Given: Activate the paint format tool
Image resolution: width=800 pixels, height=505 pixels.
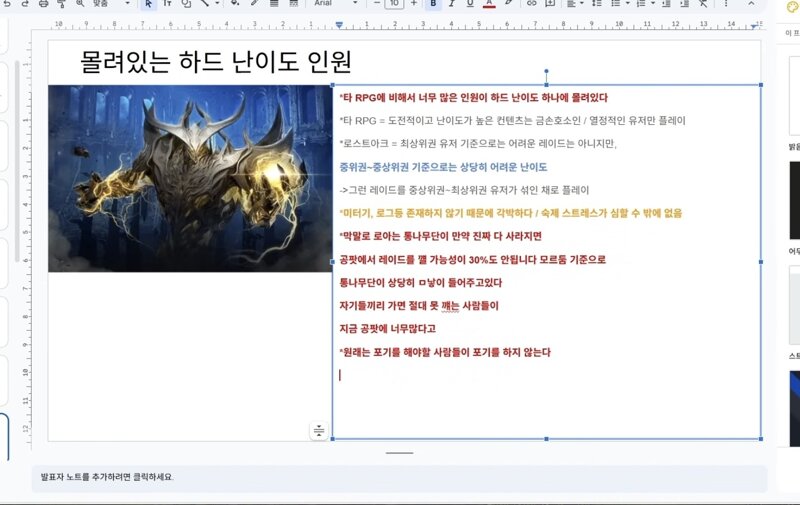Looking at the screenshot, I should pos(61,4).
